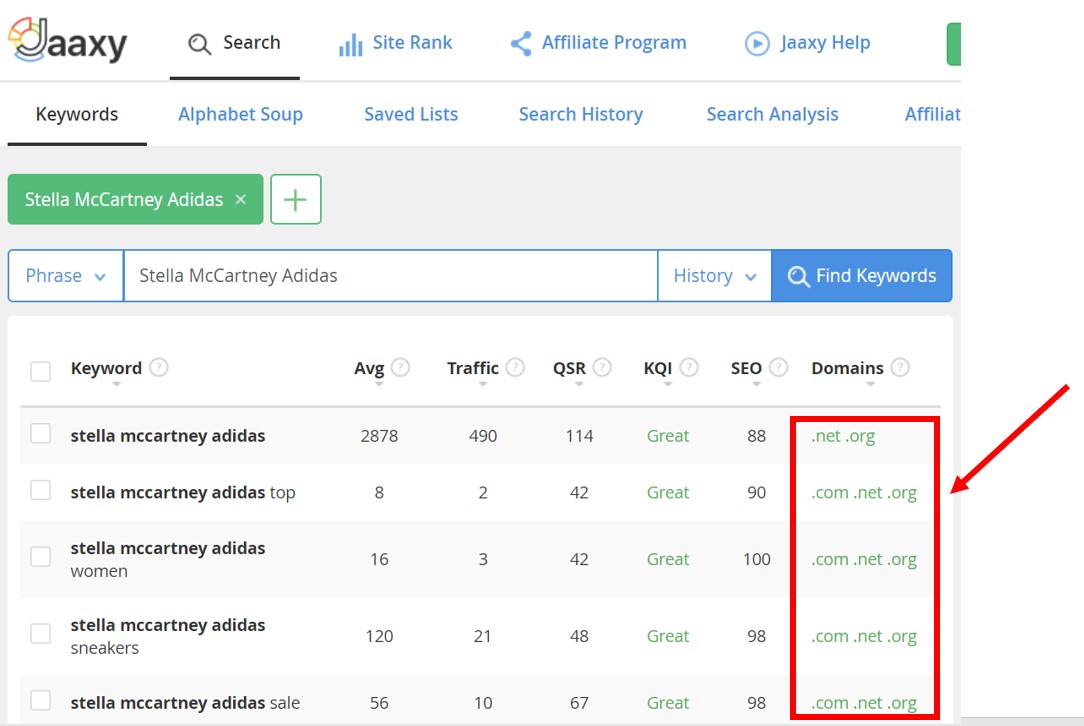Click QSR value '114'

click(579, 436)
